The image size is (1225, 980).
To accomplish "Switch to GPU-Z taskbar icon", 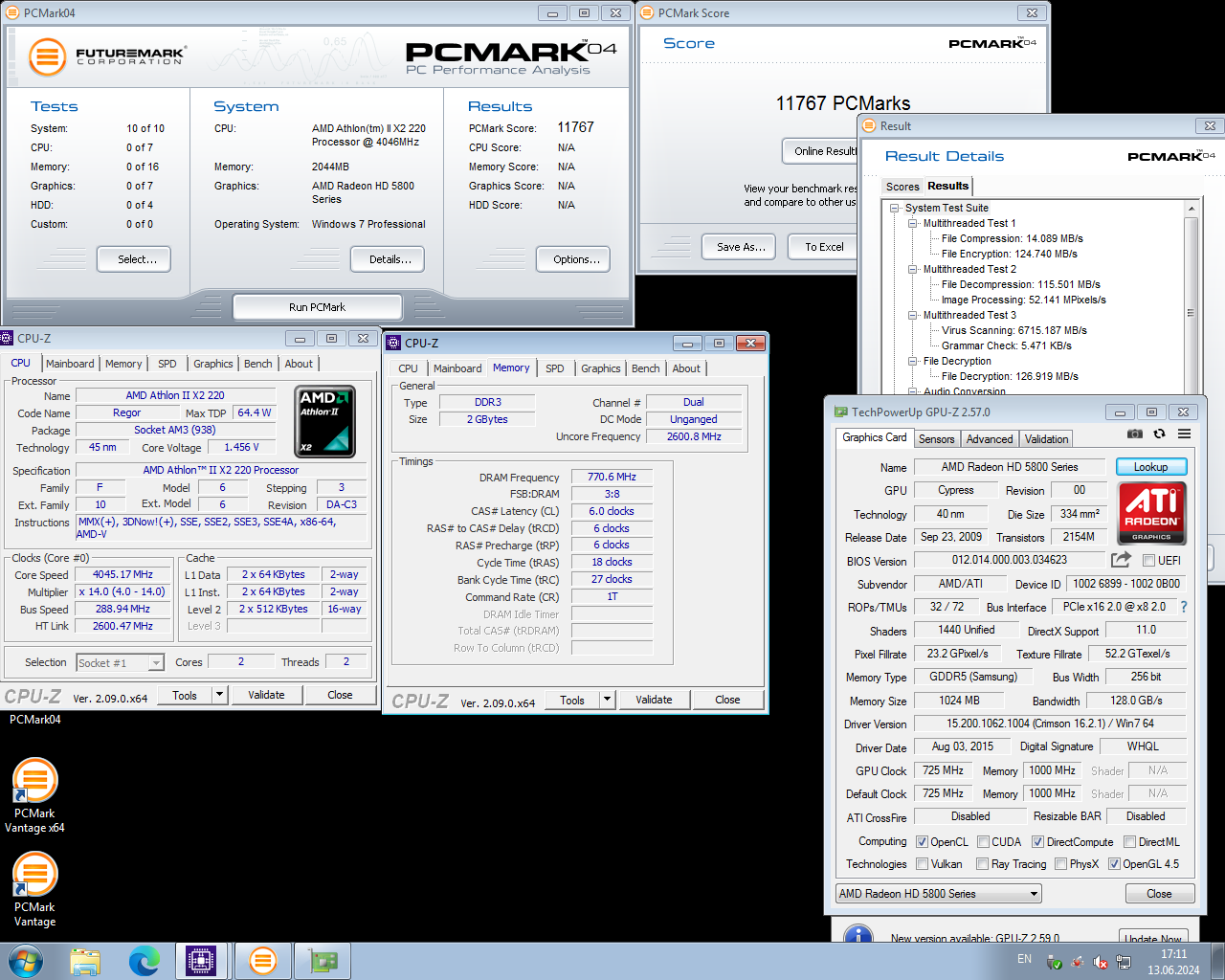I will pyautogui.click(x=323, y=961).
